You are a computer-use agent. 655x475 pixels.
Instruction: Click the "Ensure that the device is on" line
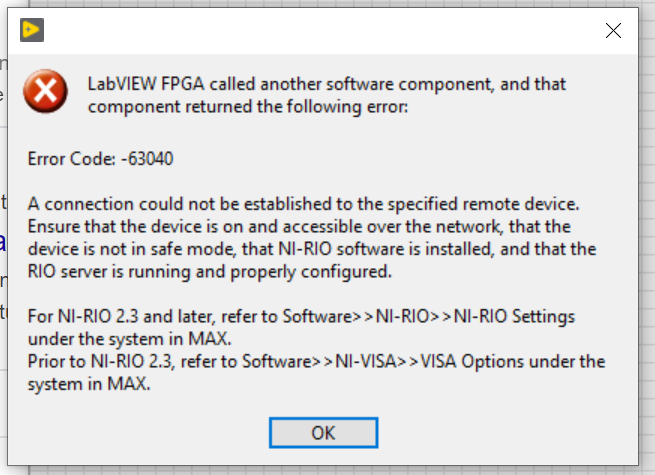(x=299, y=226)
